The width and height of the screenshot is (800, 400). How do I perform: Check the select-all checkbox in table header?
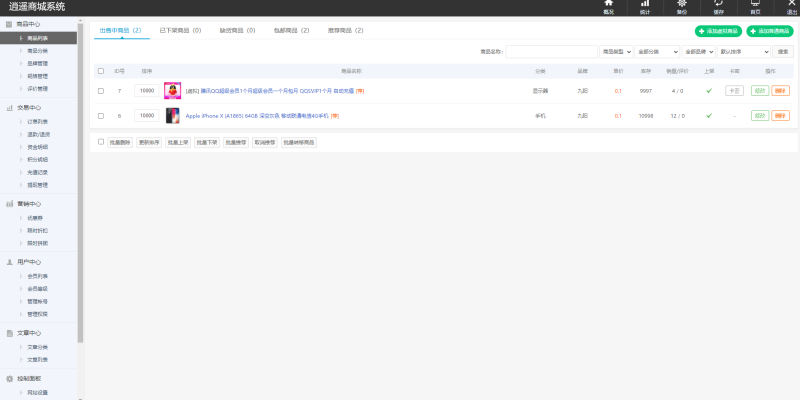pos(101,71)
